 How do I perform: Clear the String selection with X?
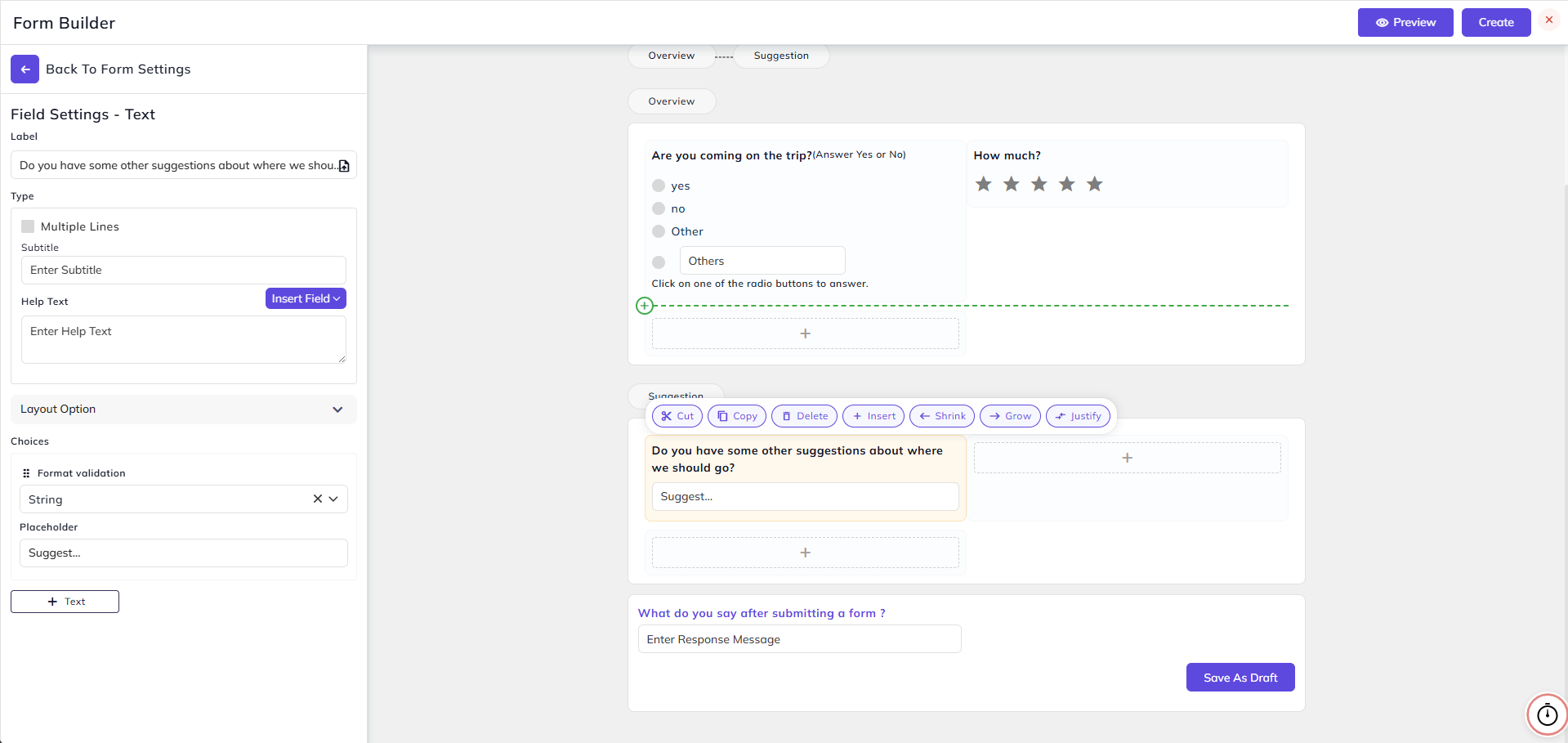tap(318, 499)
